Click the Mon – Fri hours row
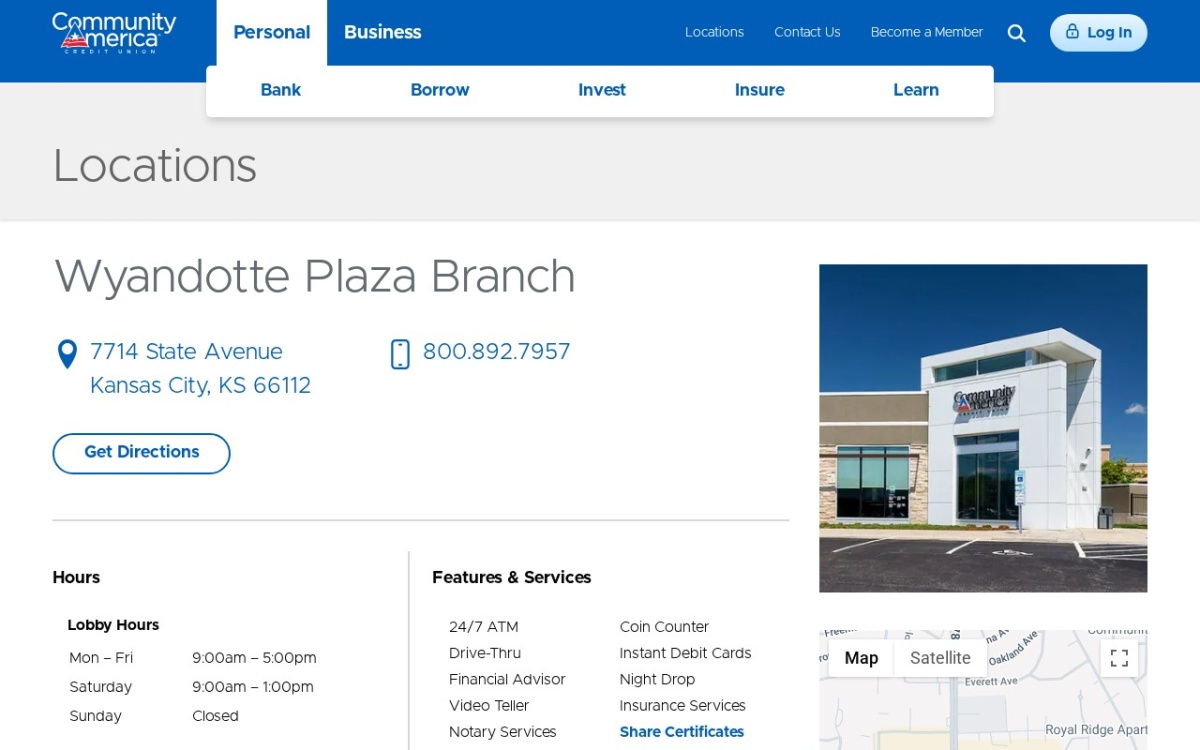This screenshot has height=750, width=1200. click(193, 658)
